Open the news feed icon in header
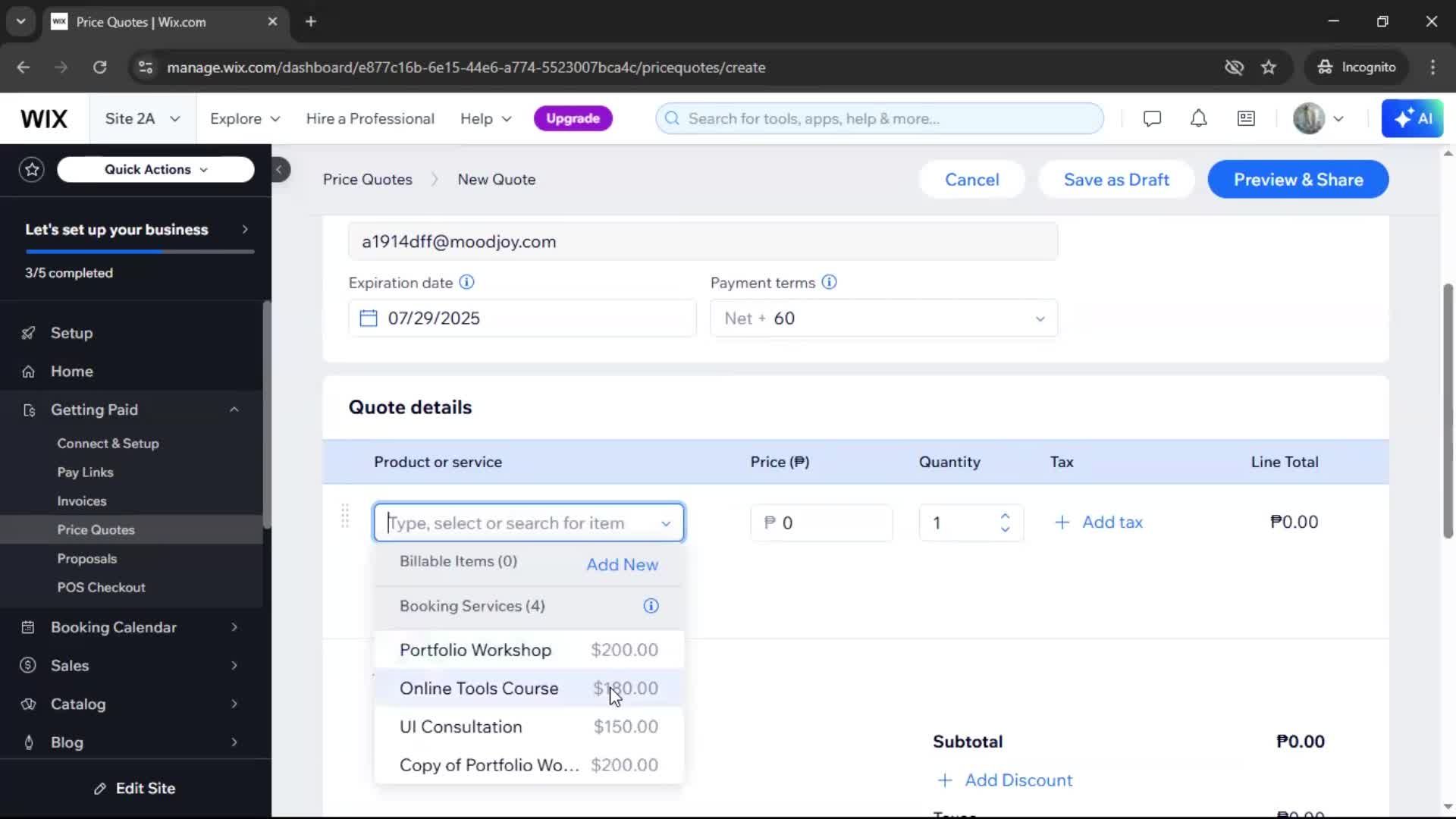The width and height of the screenshot is (1456, 819). click(1246, 118)
